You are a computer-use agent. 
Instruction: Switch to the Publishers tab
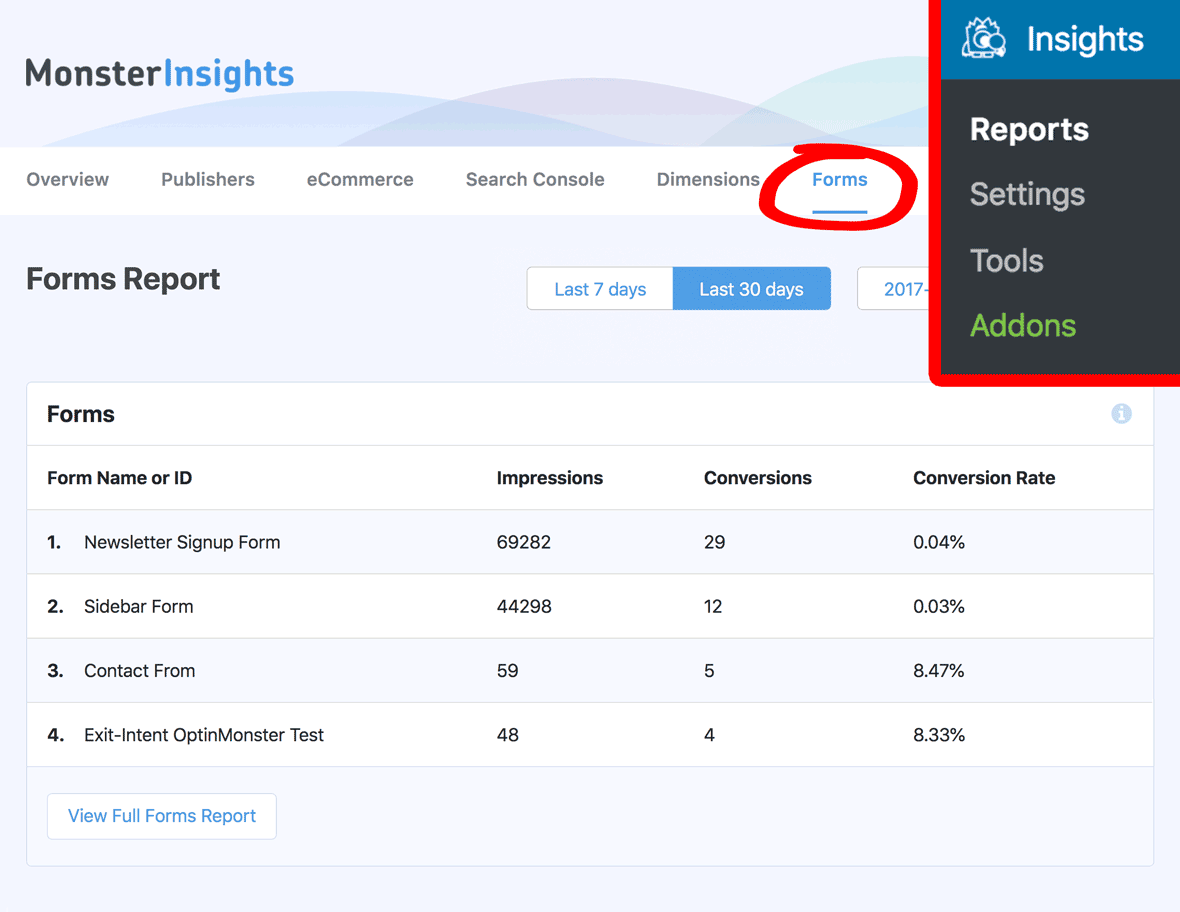(x=207, y=180)
